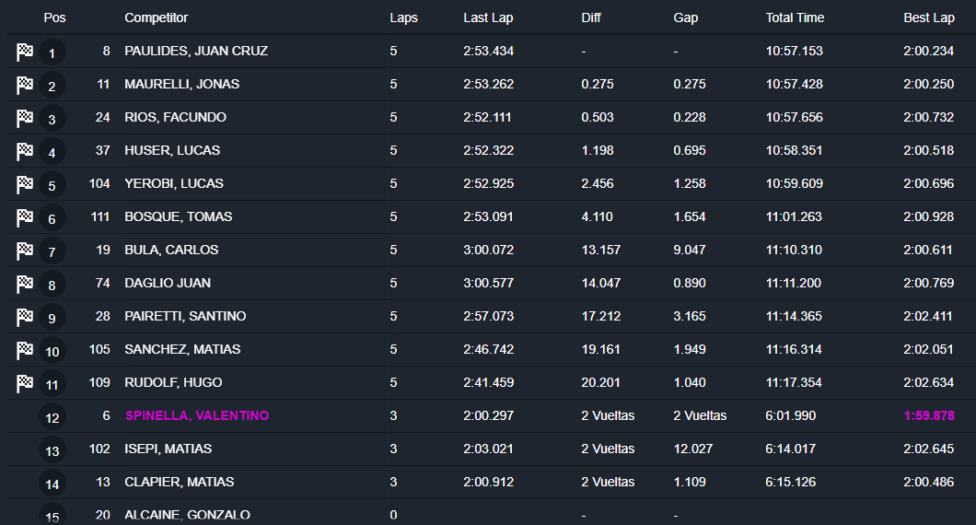Click the checkered flag beside PAULIDES, JUAN CRUZ
976x525 pixels.
[25, 52]
